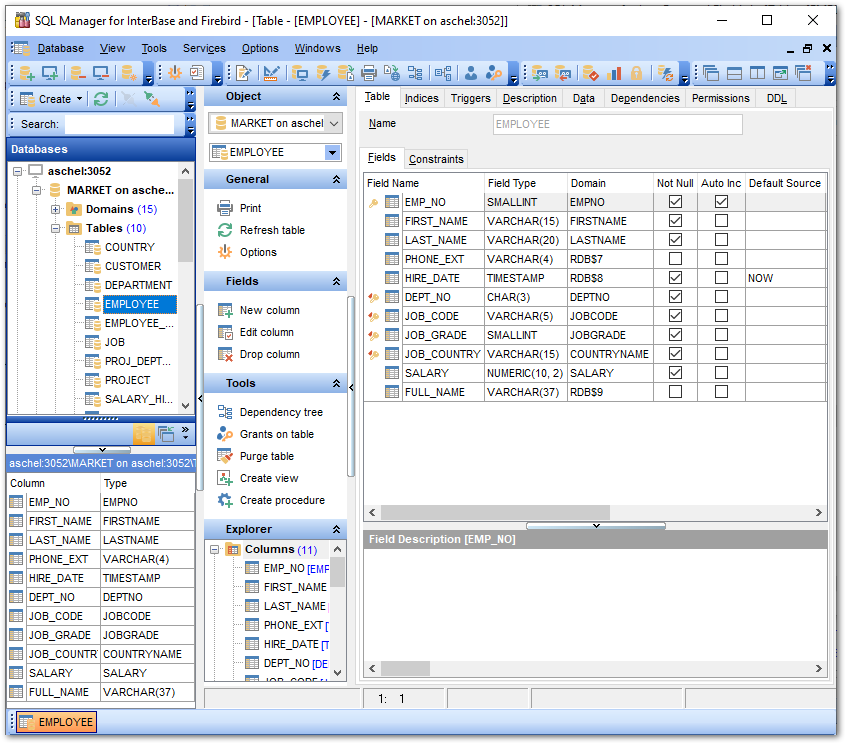Open the Dependency tree tool
Image resolution: width=846 pixels, height=744 pixels.
coord(280,412)
